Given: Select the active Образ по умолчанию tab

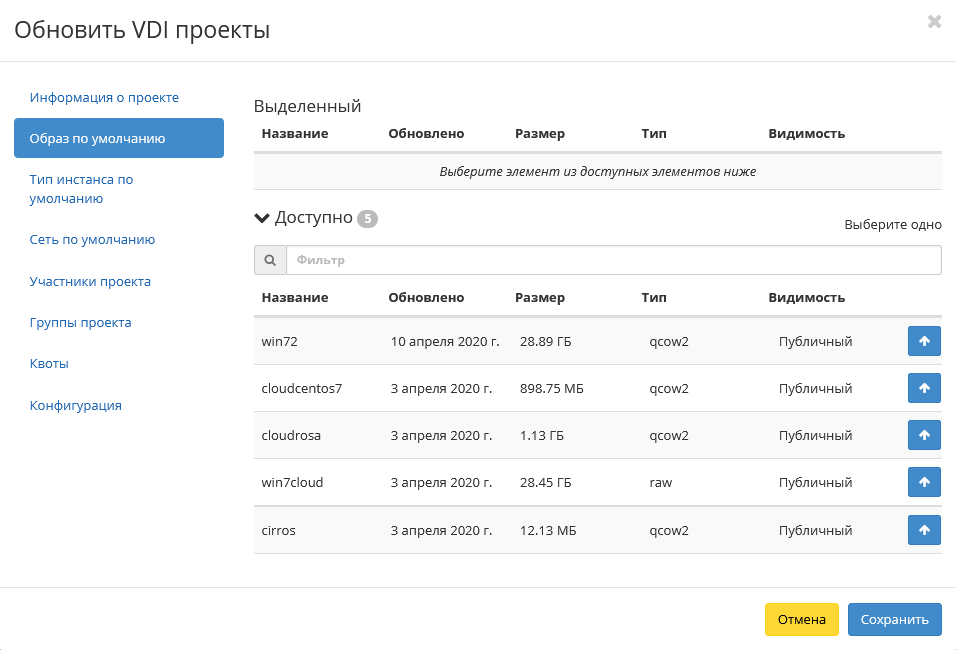Looking at the screenshot, I should coord(119,138).
